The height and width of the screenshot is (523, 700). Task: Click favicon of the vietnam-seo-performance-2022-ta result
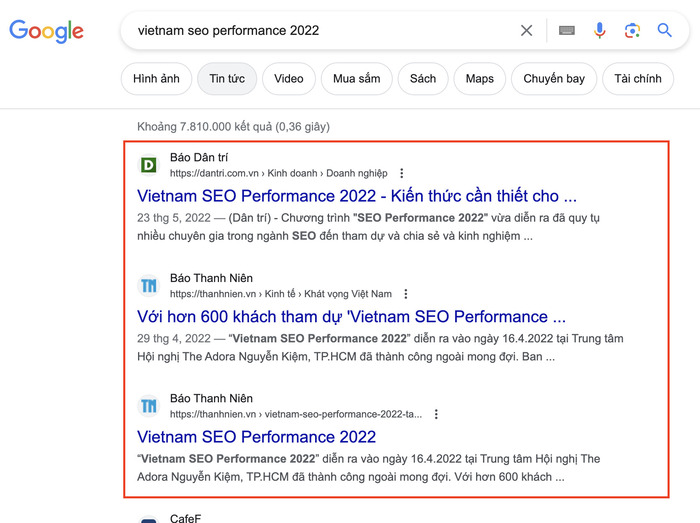(149, 406)
